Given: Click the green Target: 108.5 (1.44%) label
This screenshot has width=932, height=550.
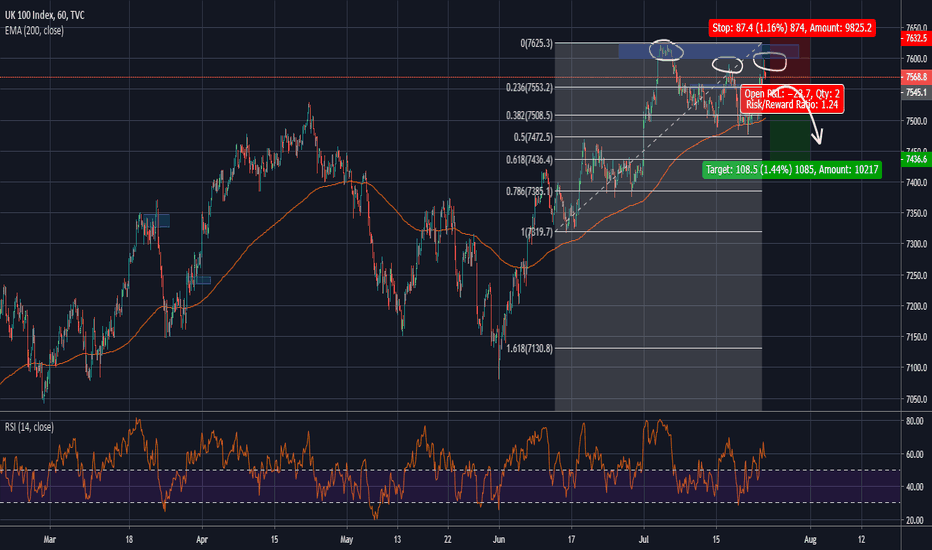Looking at the screenshot, I should point(792,169).
